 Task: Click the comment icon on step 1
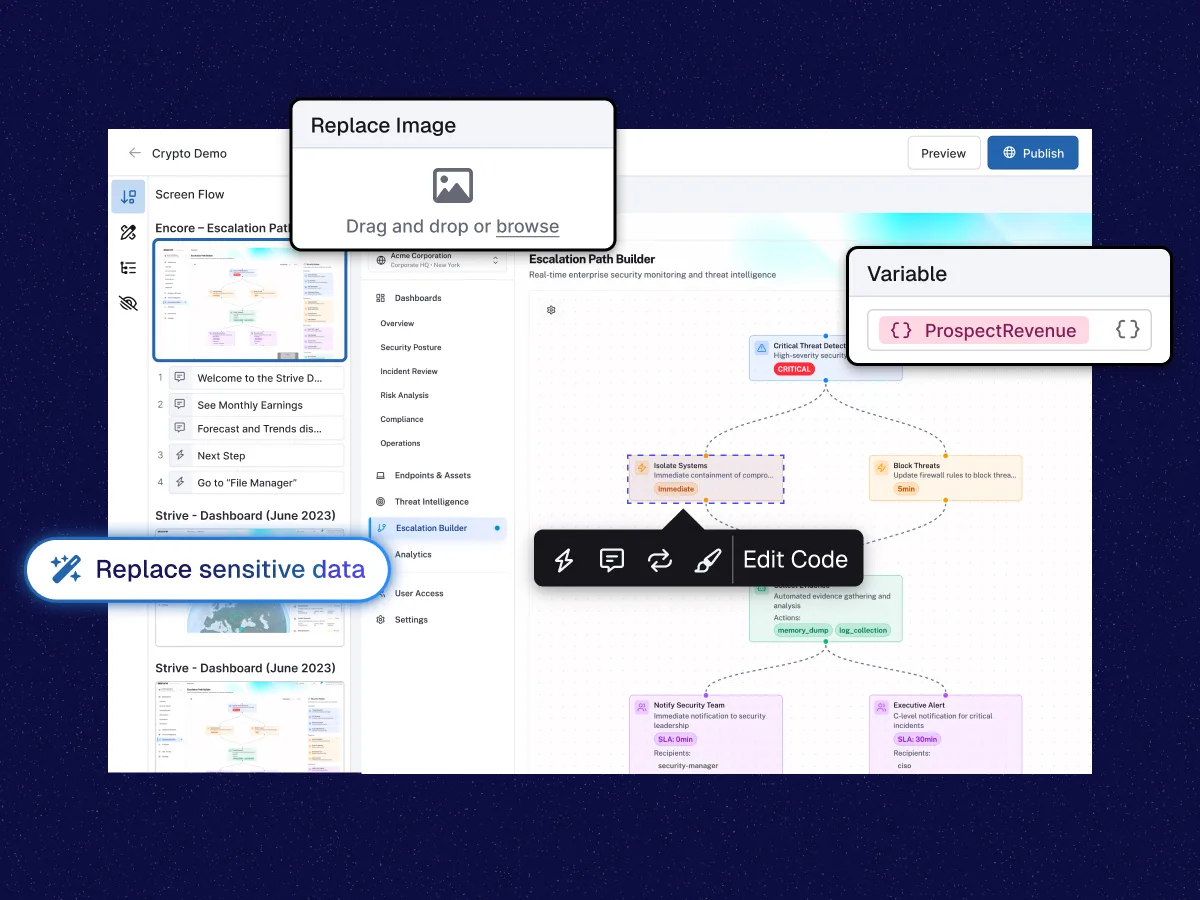pos(180,378)
